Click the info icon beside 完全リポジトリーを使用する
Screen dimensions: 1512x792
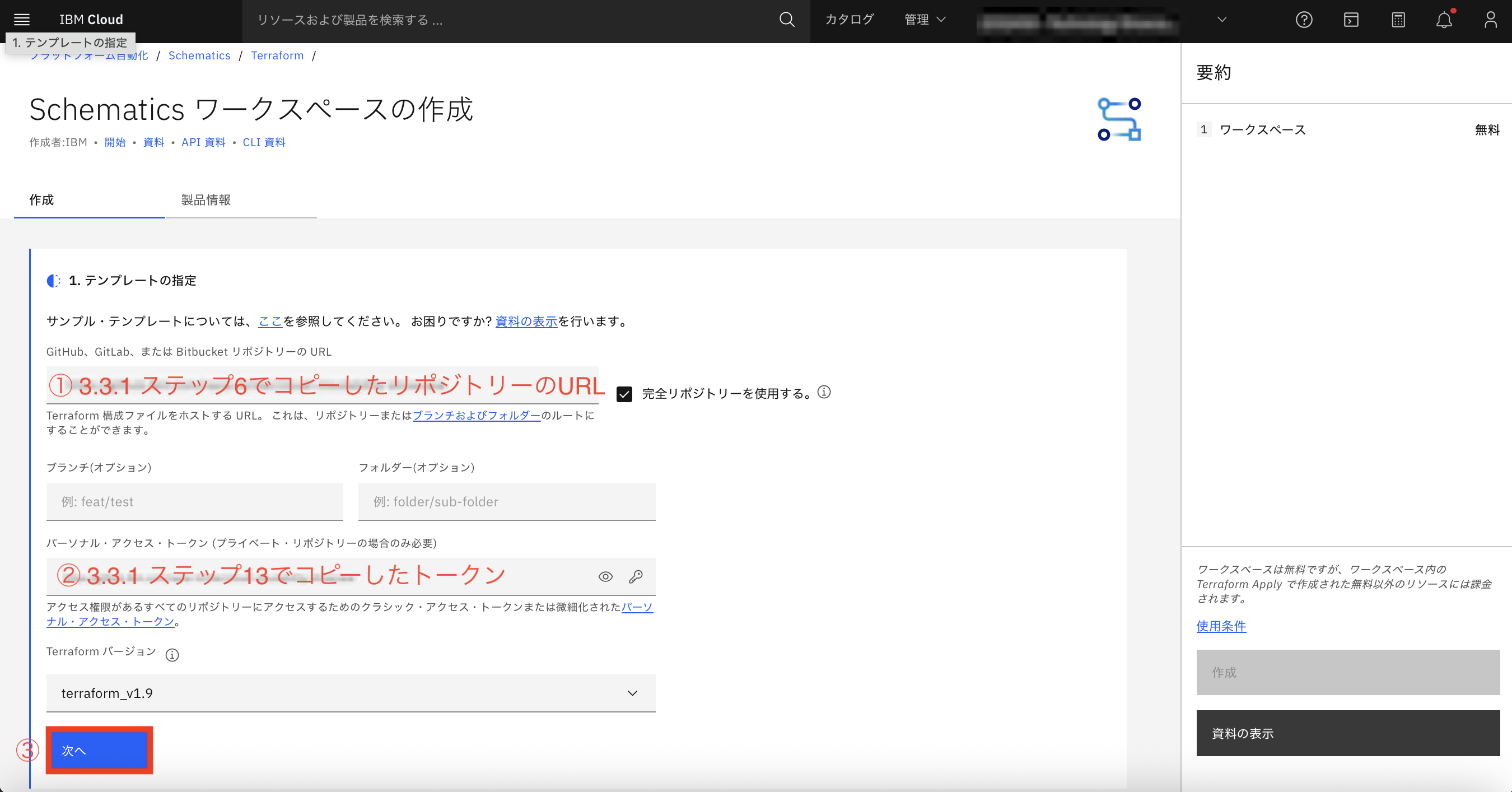pos(824,392)
